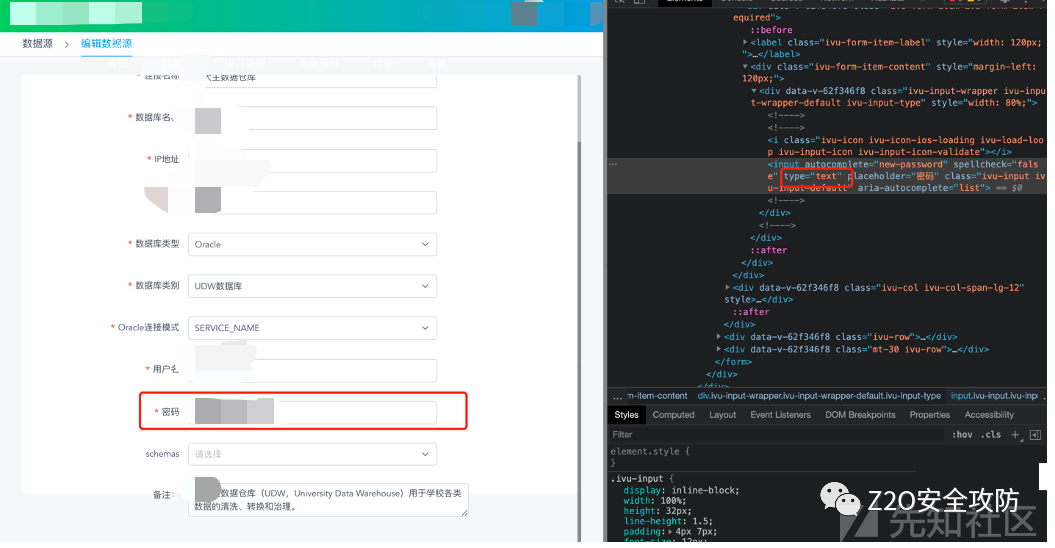Open the DOM Breakpoints tab
1055x548 pixels.
pyautogui.click(x=861, y=415)
